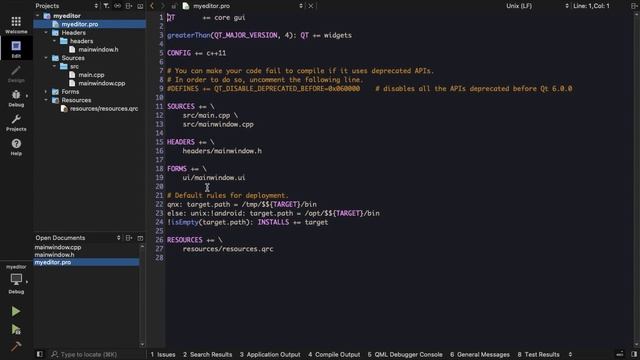Collapse the Sources folder

coord(46,58)
